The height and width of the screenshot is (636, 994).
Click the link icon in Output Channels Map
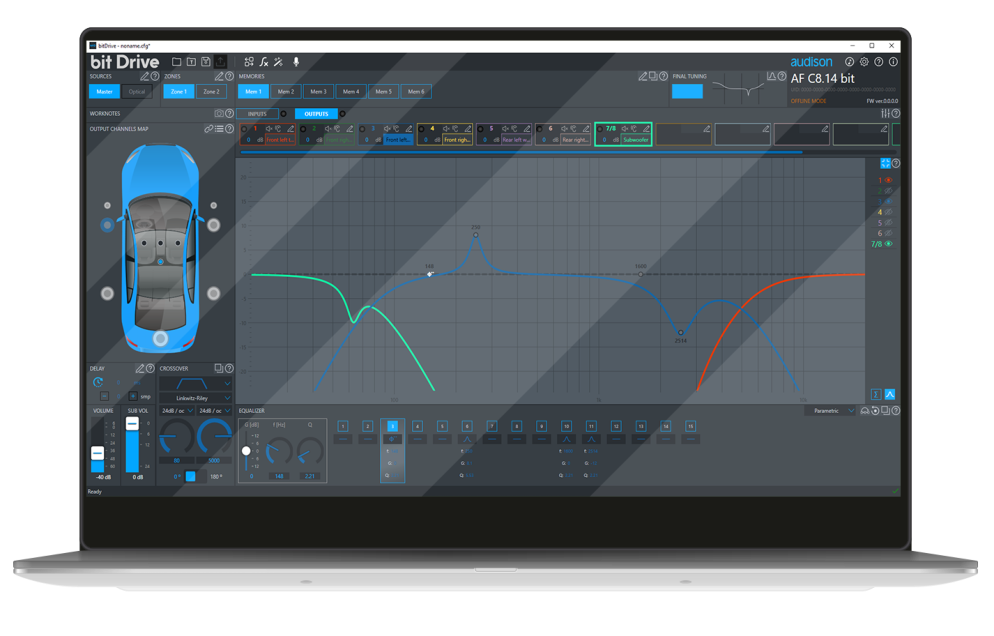pyautogui.click(x=208, y=129)
